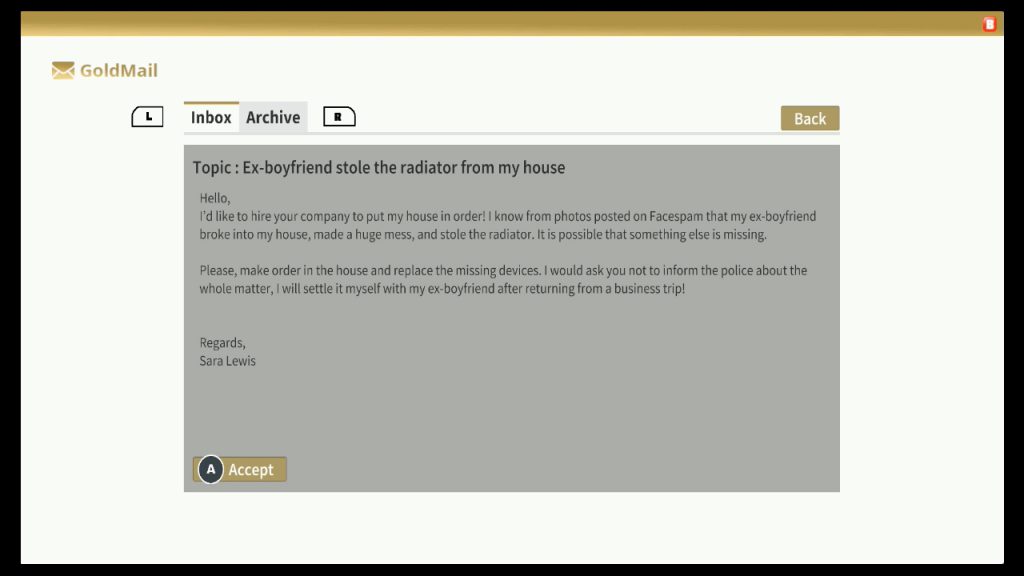Open the Archive tab

tap(273, 118)
